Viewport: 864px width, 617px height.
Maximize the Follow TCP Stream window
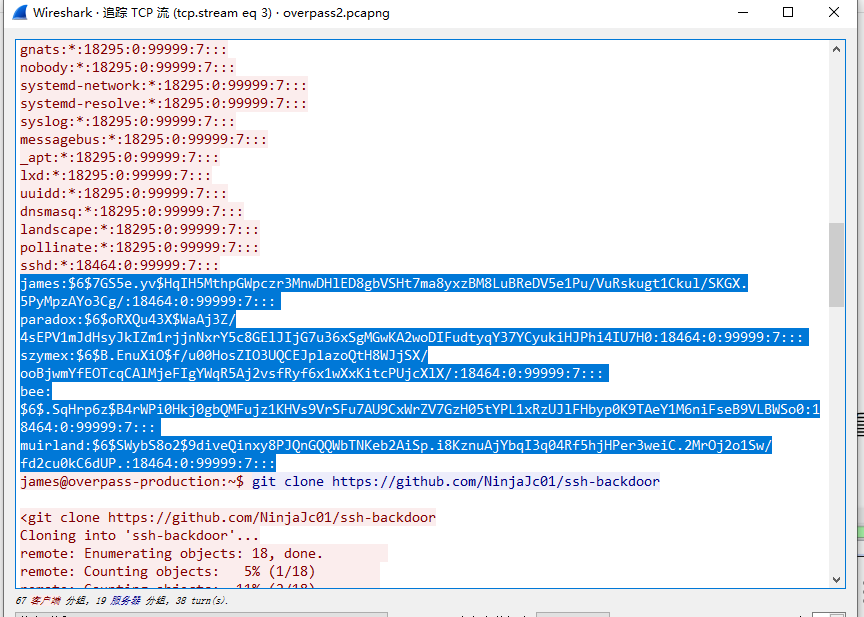pyautogui.click(x=788, y=12)
